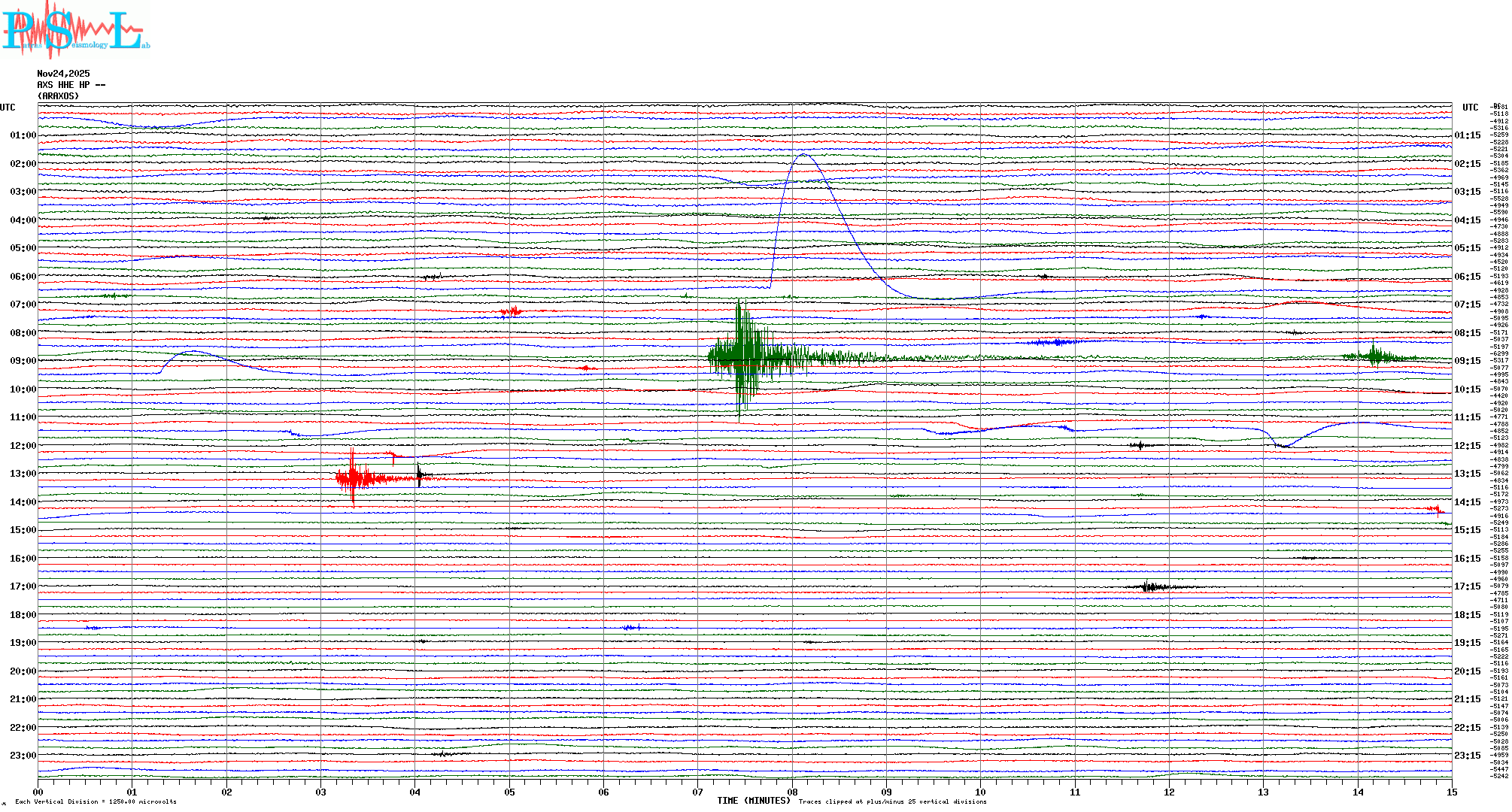Viewport: 1512px width, 812px height.
Task: Click the 17:15 label on right side
Action: (x=1467, y=586)
